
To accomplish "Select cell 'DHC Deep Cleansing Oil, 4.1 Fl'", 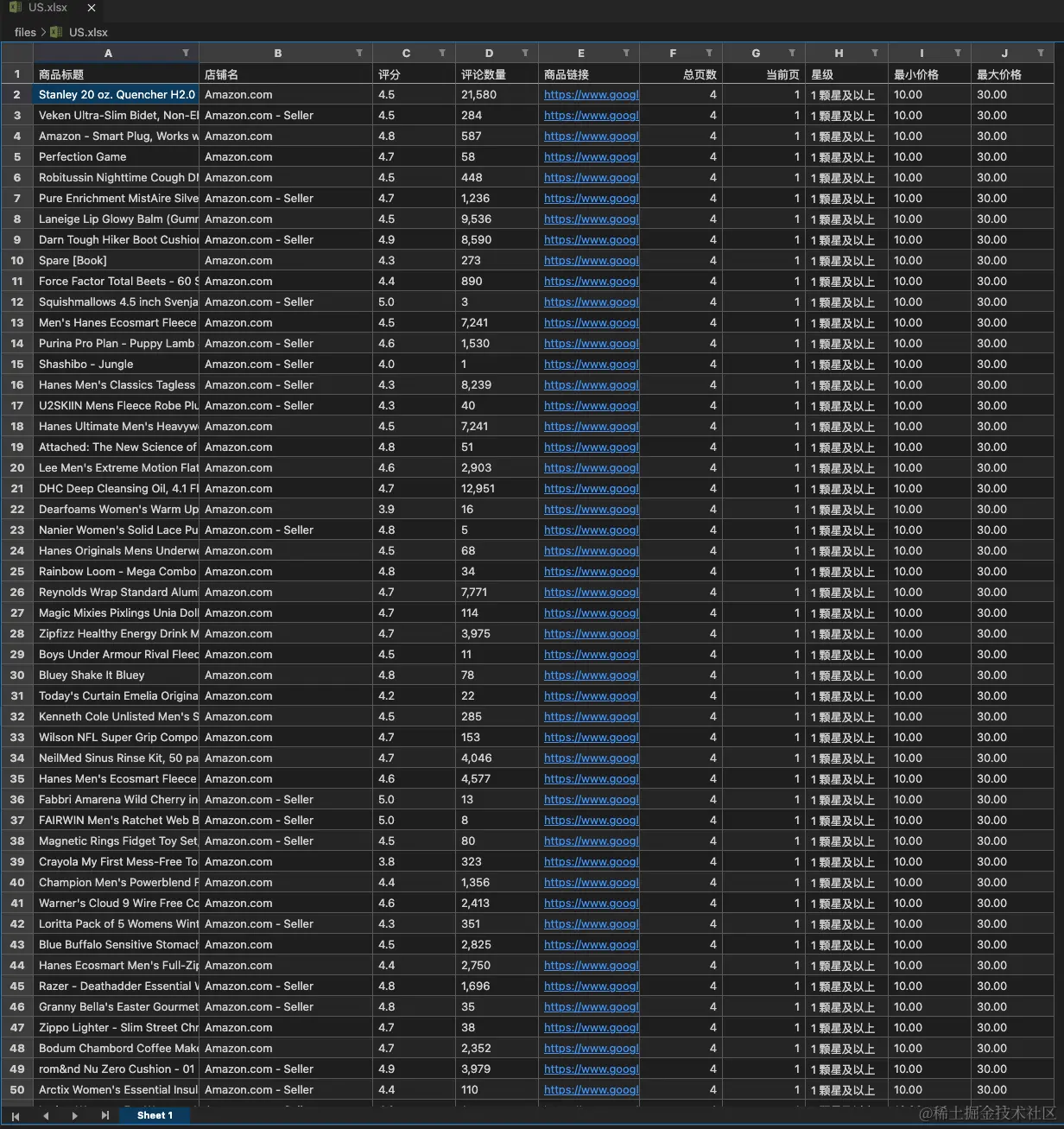I will coord(117,489).
